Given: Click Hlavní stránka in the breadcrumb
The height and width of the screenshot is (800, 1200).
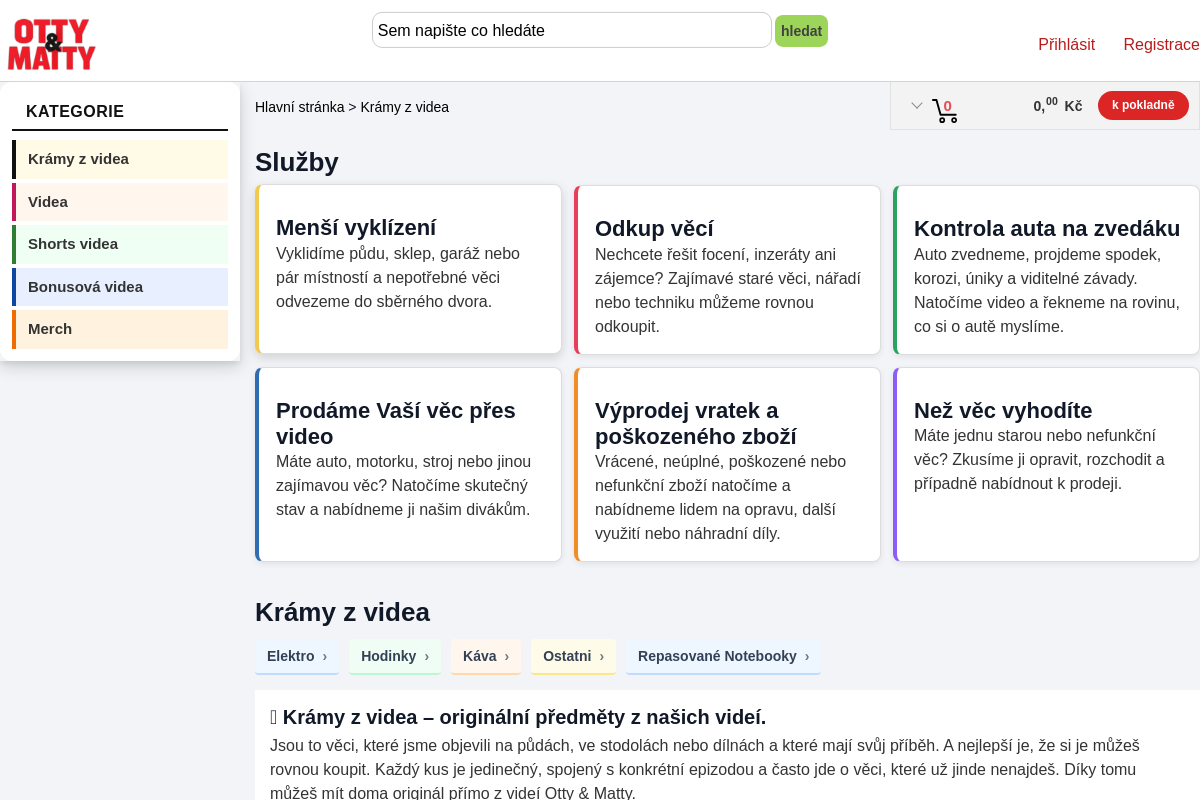Looking at the screenshot, I should click(299, 107).
